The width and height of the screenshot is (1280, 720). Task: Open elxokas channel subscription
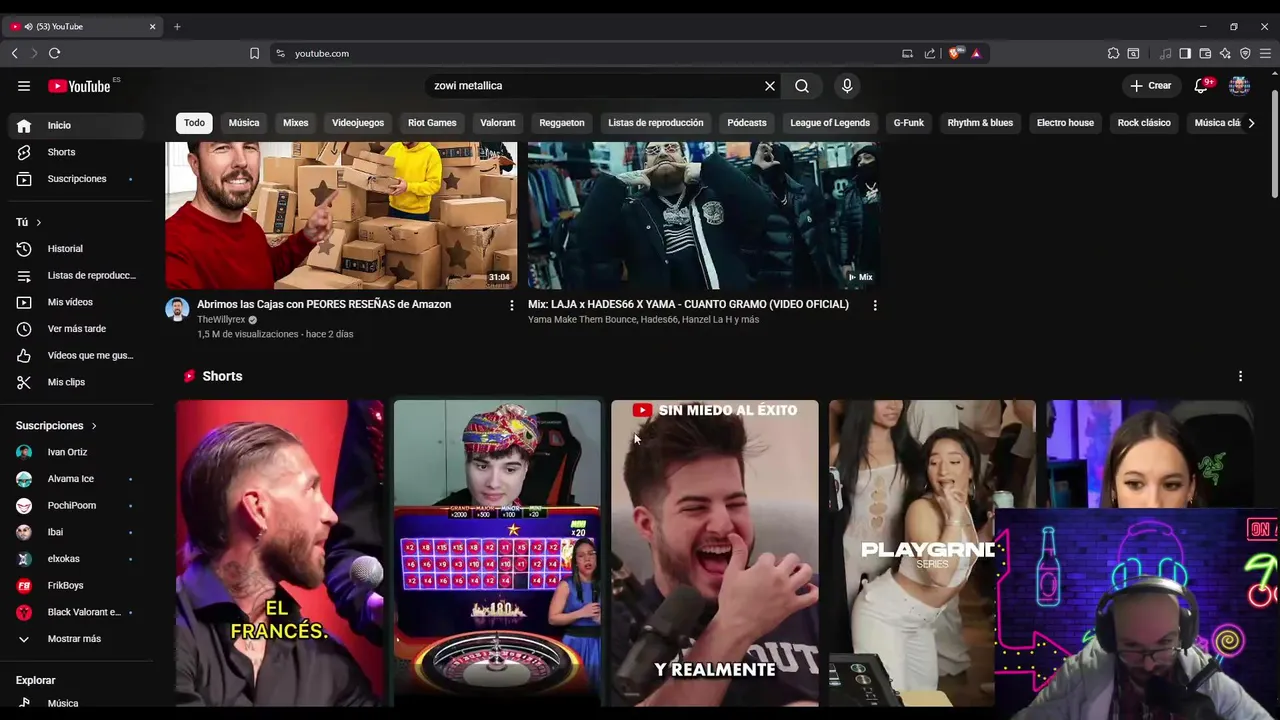click(76, 559)
